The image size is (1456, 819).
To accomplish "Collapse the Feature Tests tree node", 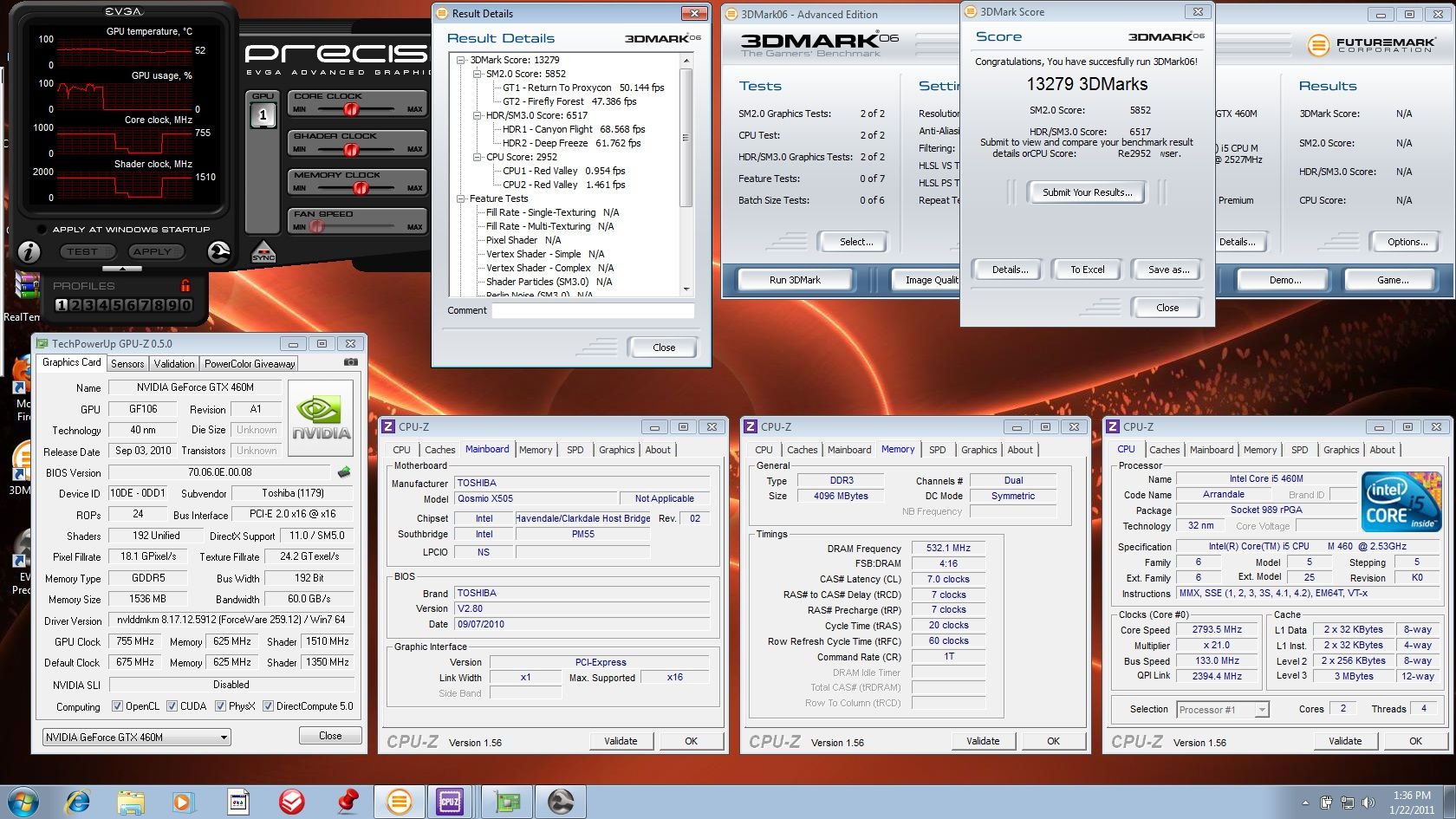I will click(x=461, y=198).
